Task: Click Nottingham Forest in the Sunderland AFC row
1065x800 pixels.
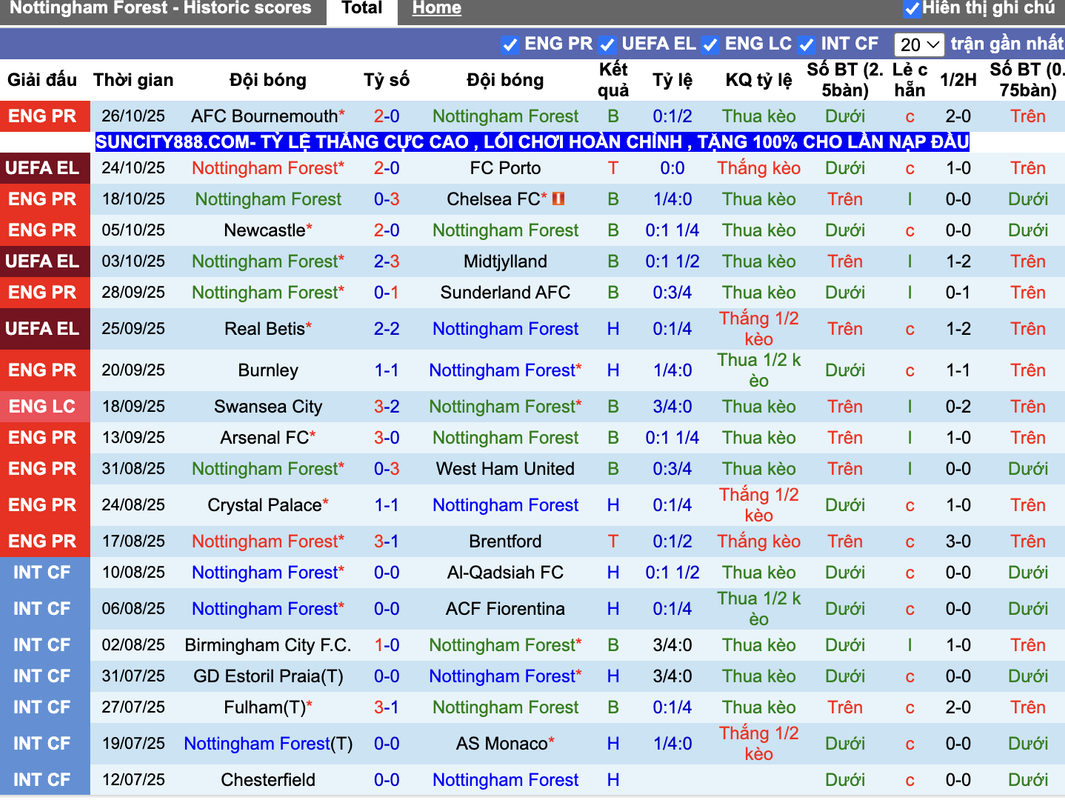Action: click(x=264, y=293)
